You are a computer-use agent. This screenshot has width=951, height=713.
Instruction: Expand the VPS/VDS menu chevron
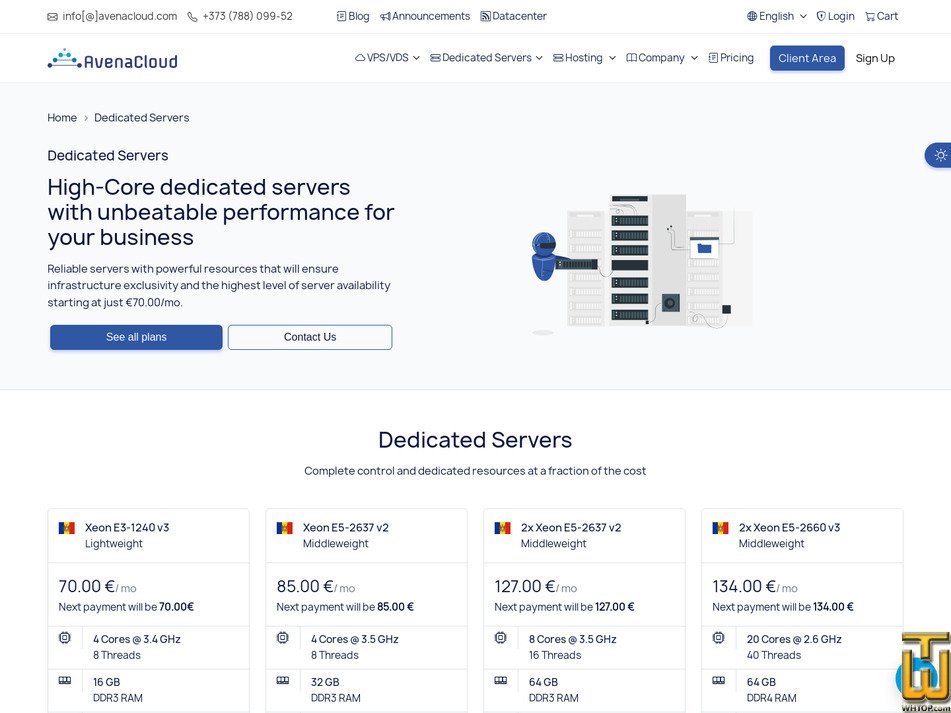[x=416, y=58]
